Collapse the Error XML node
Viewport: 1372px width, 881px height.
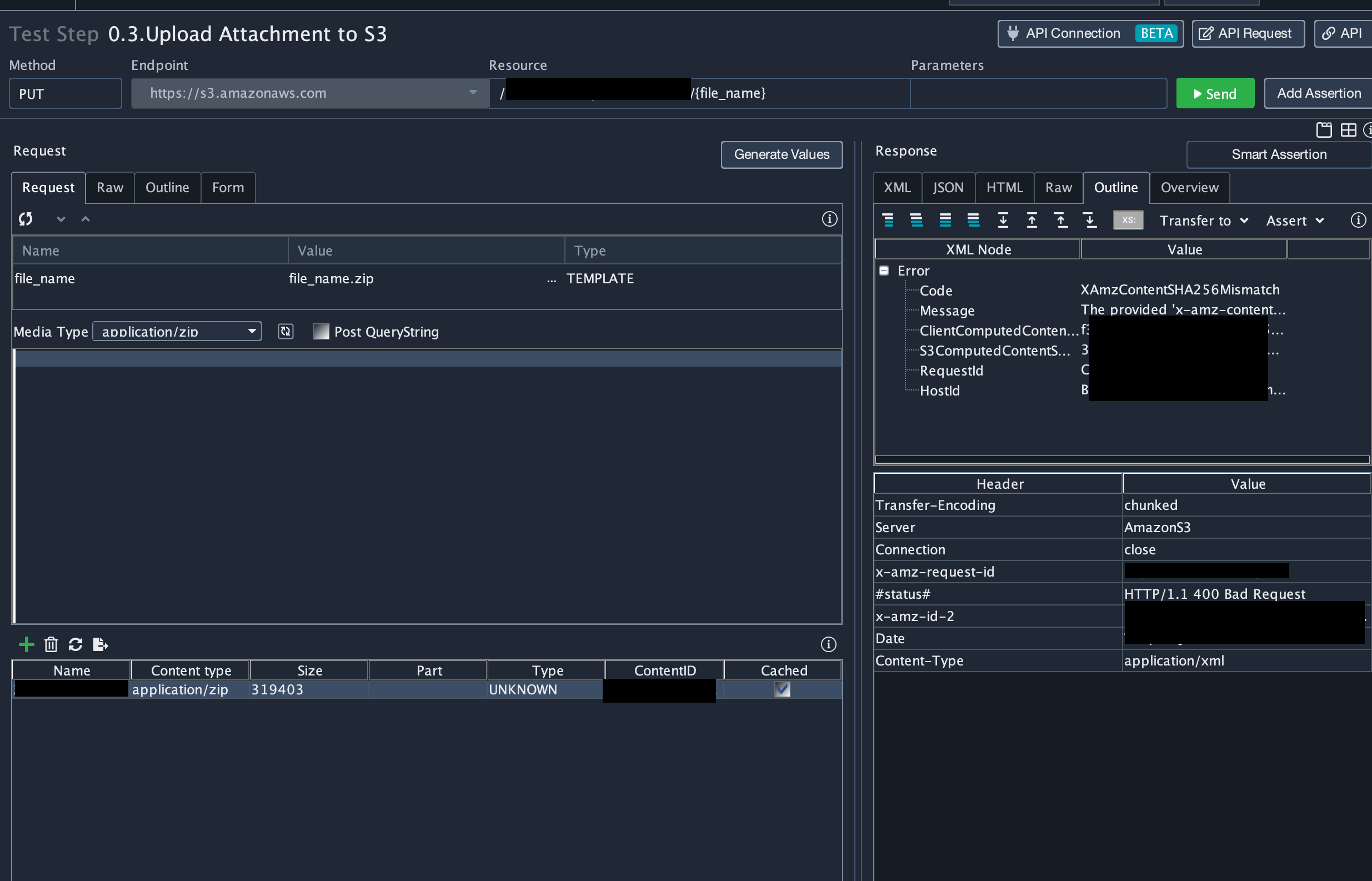pyautogui.click(x=884, y=271)
